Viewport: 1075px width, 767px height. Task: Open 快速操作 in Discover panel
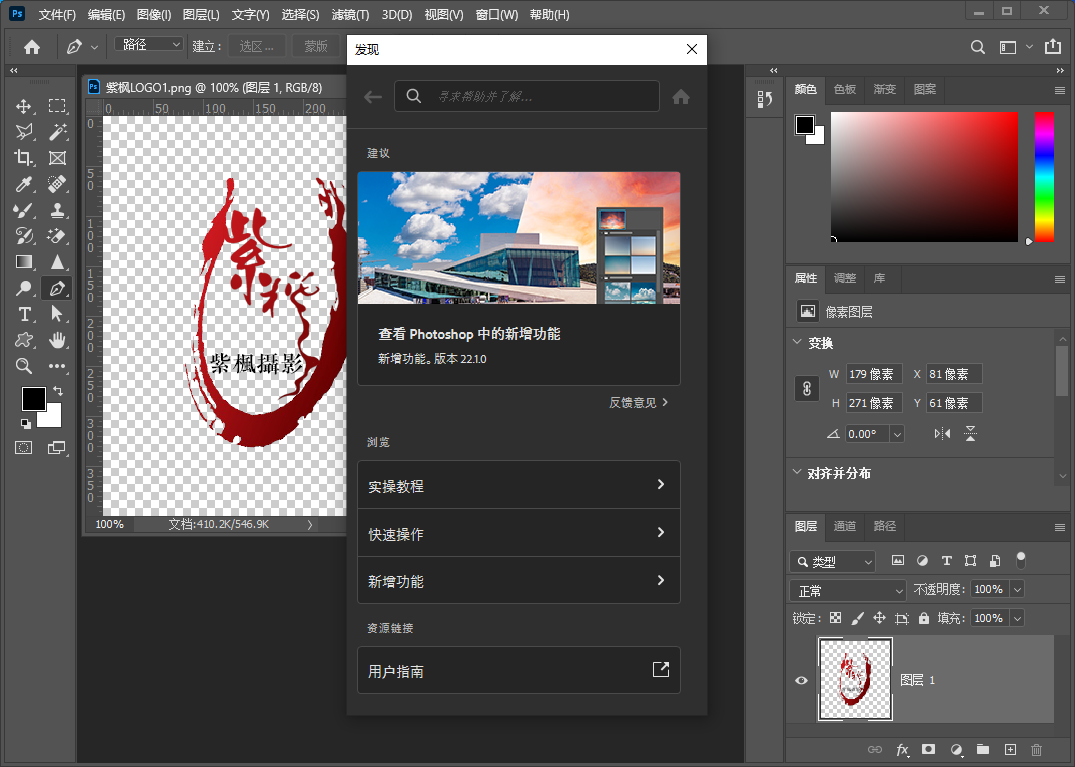click(x=519, y=533)
